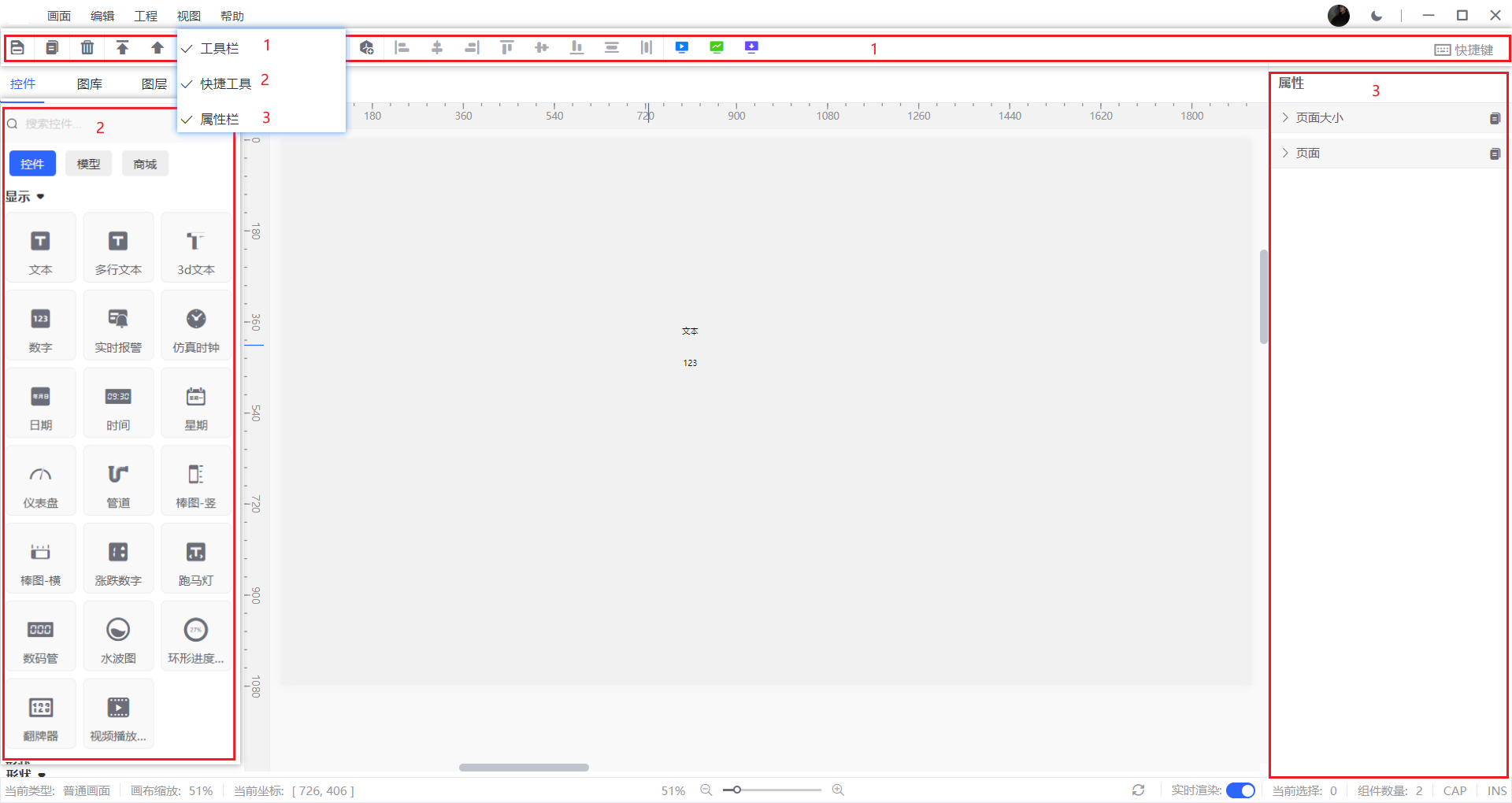Add a 仪表盘 gauge widget
The height and width of the screenshot is (803, 1512).
pyautogui.click(x=40, y=480)
